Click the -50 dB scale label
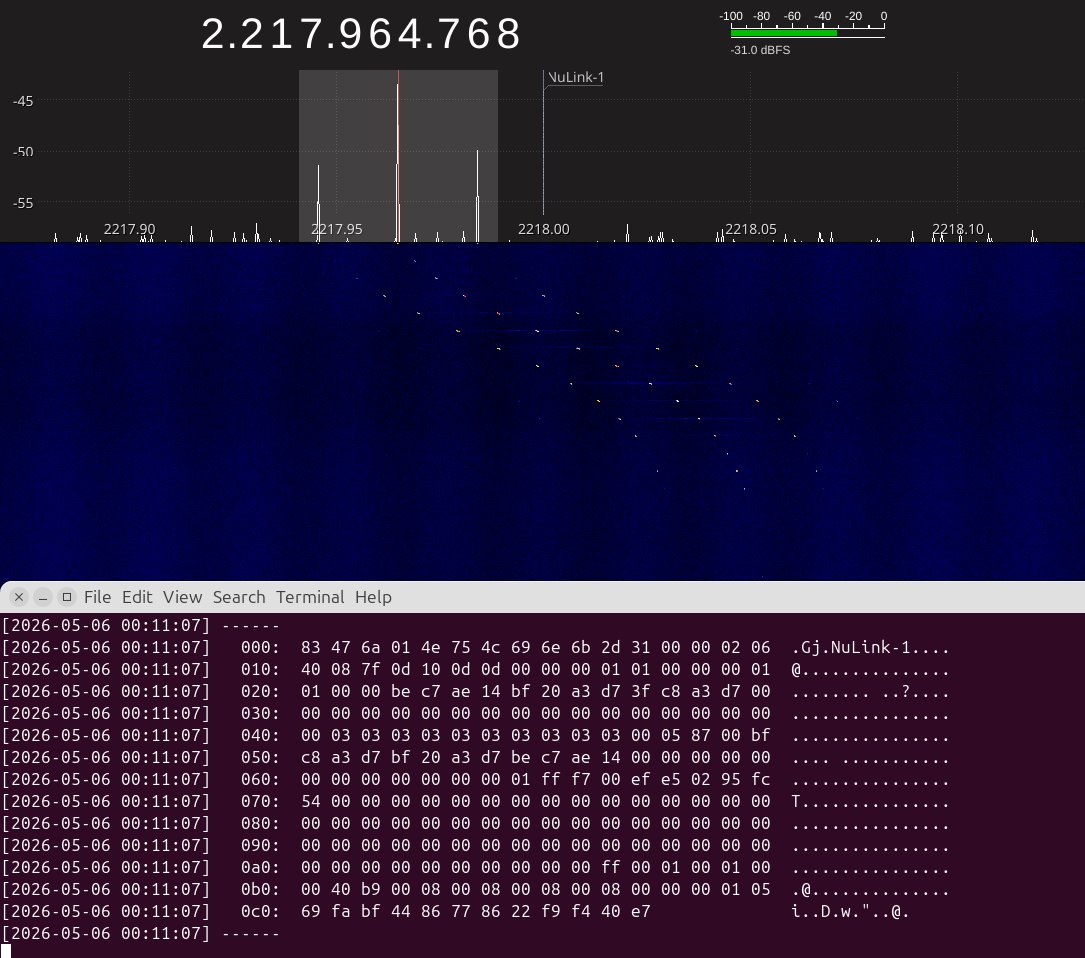 (23, 152)
